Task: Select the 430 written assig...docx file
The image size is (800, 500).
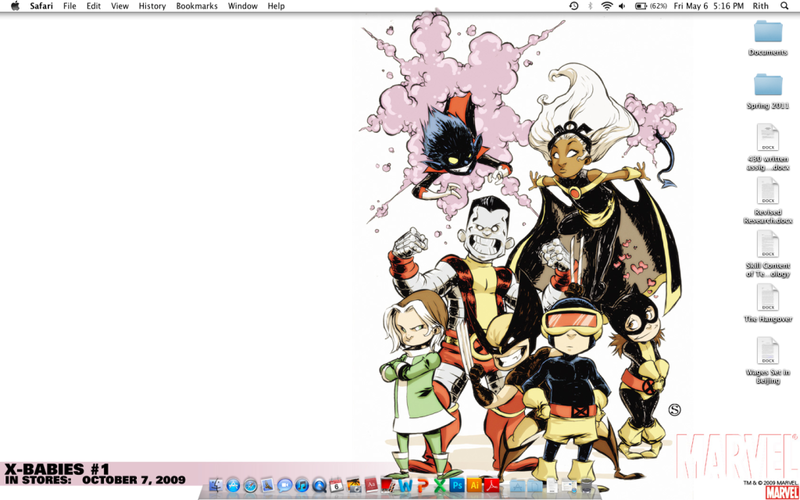Action: click(768, 147)
